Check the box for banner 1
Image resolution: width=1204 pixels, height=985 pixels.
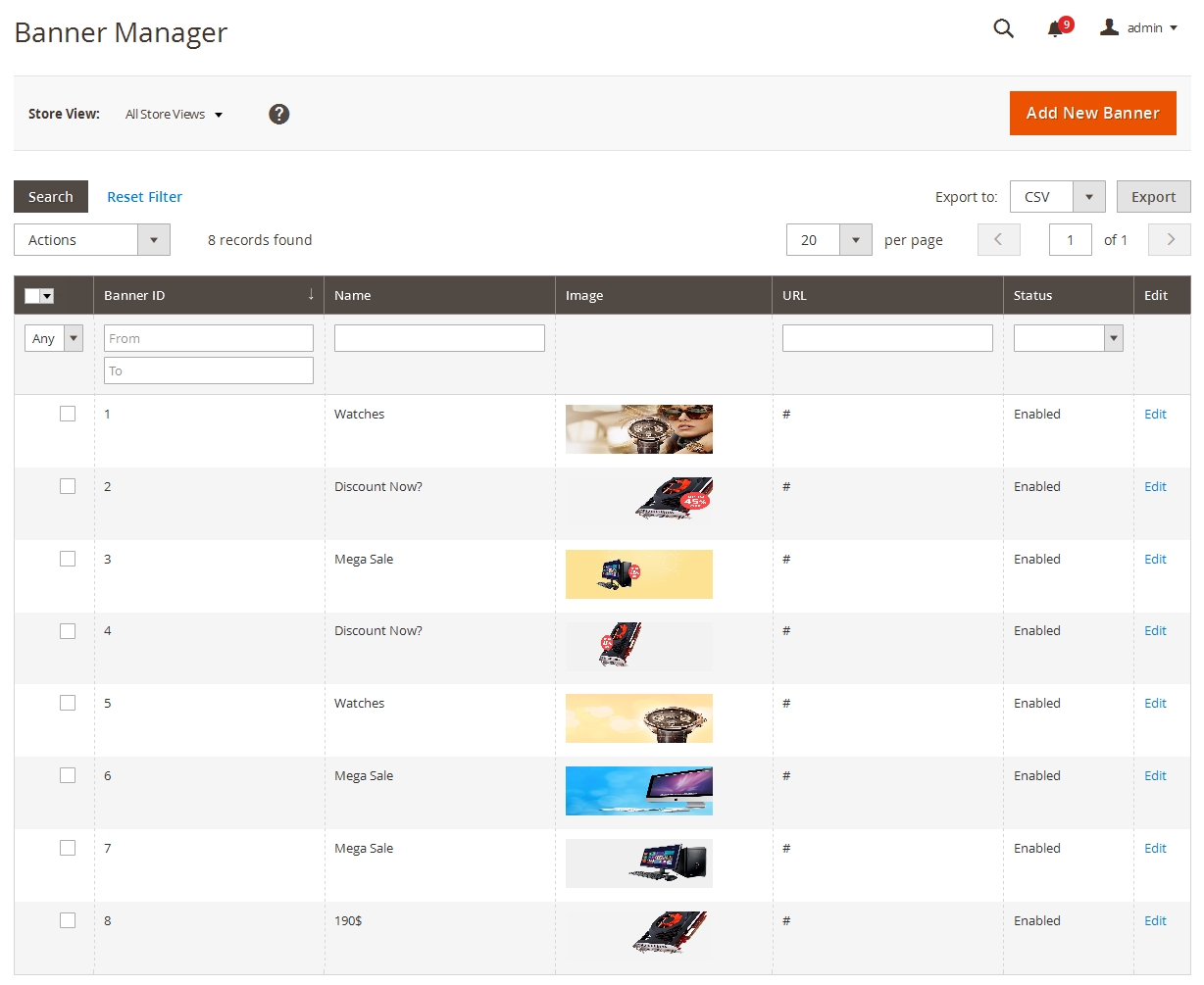(x=68, y=414)
